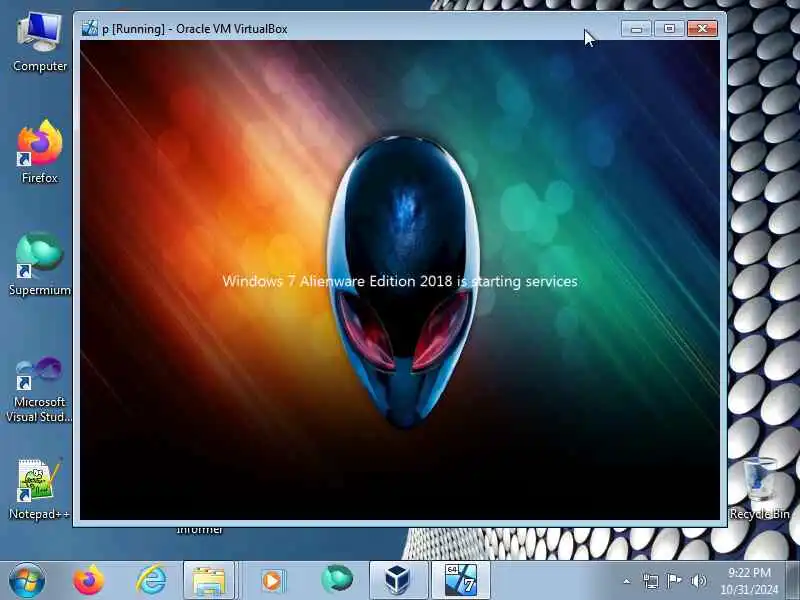This screenshot has height=600, width=800.
Task: Select the running VM 64-bit Windows 7 taskbar button
Action: (x=461, y=581)
